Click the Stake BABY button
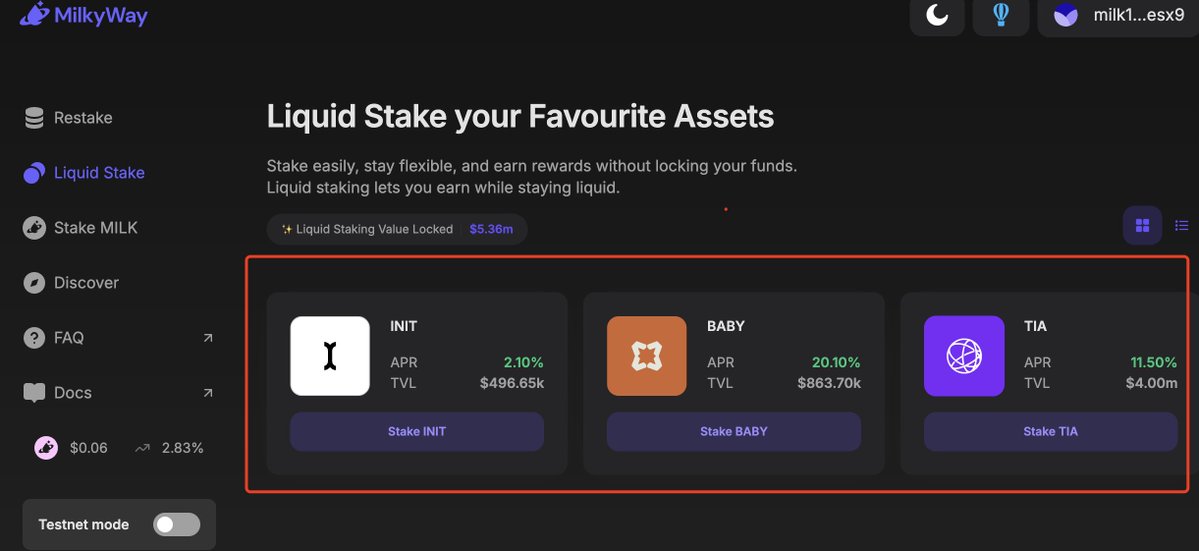1199x551 pixels. (x=734, y=432)
